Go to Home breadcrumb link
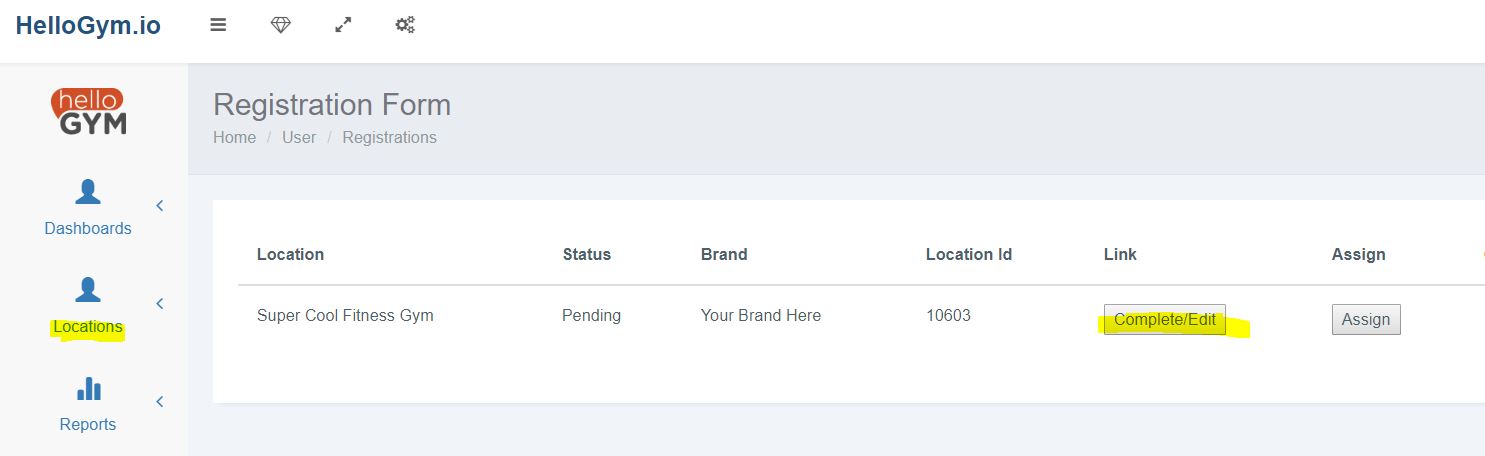The width and height of the screenshot is (1485, 456). coord(234,137)
